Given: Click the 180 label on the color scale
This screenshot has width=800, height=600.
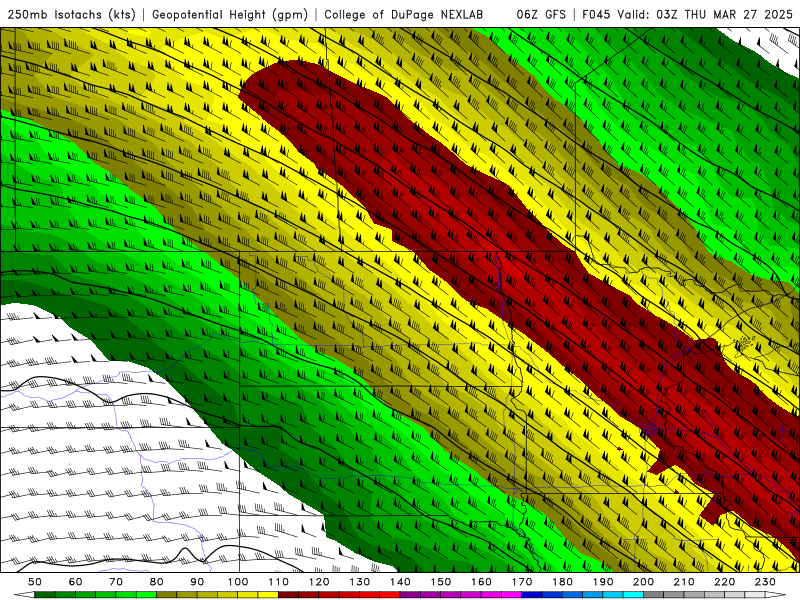Looking at the screenshot, I should pos(563,582).
